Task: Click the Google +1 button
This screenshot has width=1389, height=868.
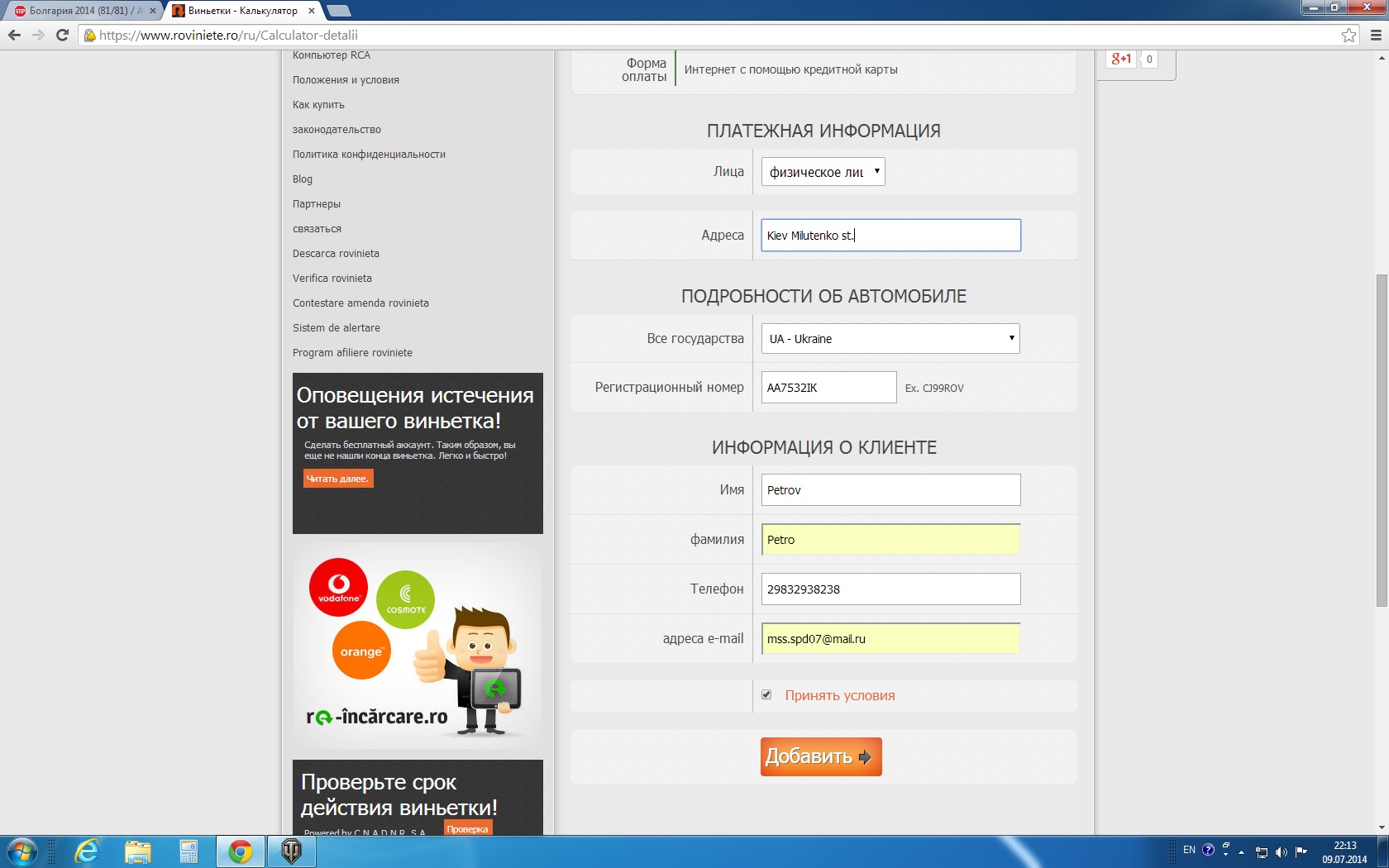Action: [1121, 59]
